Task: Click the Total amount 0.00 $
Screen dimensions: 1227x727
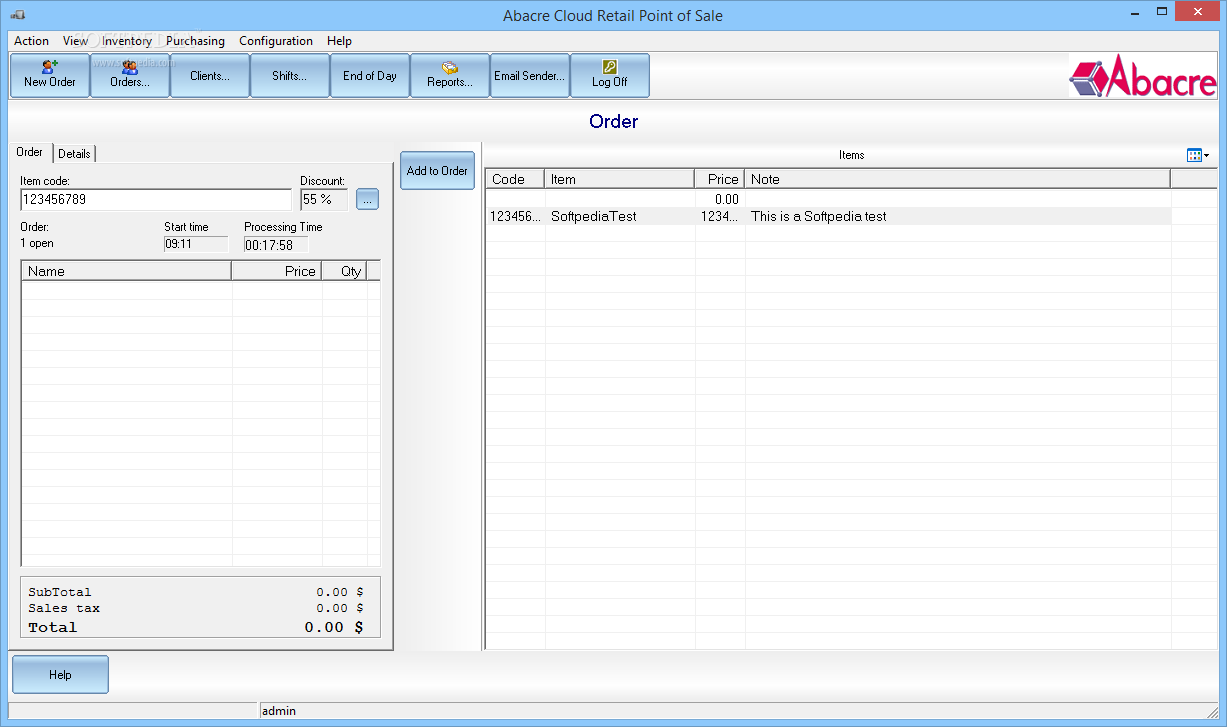Action: pyautogui.click(x=334, y=627)
